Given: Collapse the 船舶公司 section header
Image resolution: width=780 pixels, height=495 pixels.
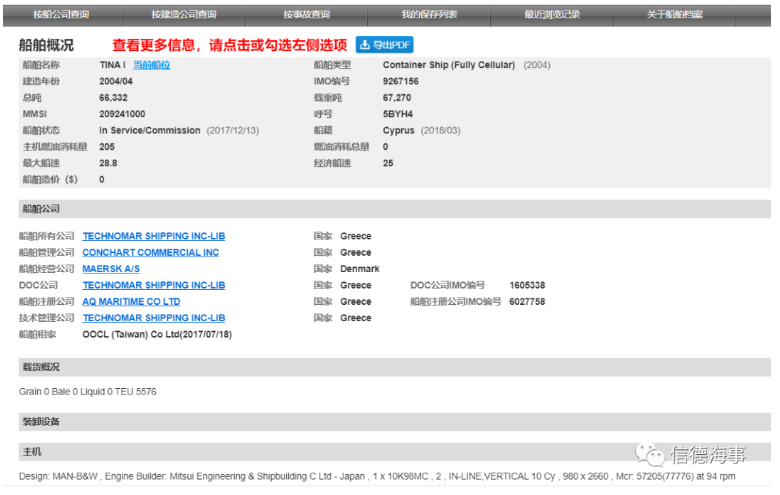Looking at the screenshot, I should click(x=40, y=208).
